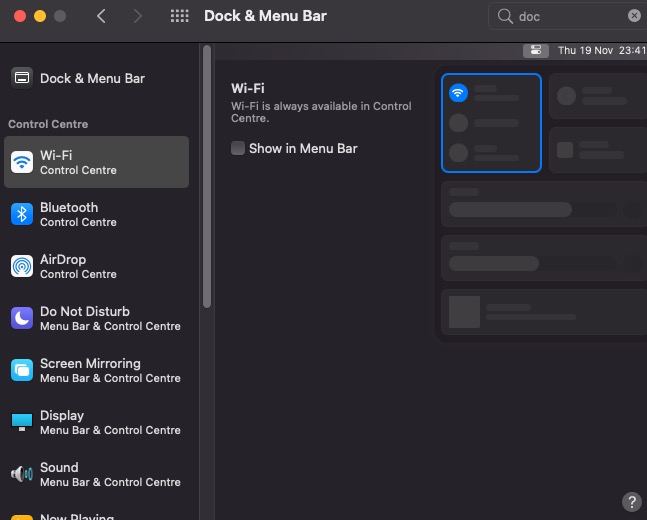Click the 'Show in Menu Bar' label
This screenshot has width=647, height=520.
coord(303,148)
